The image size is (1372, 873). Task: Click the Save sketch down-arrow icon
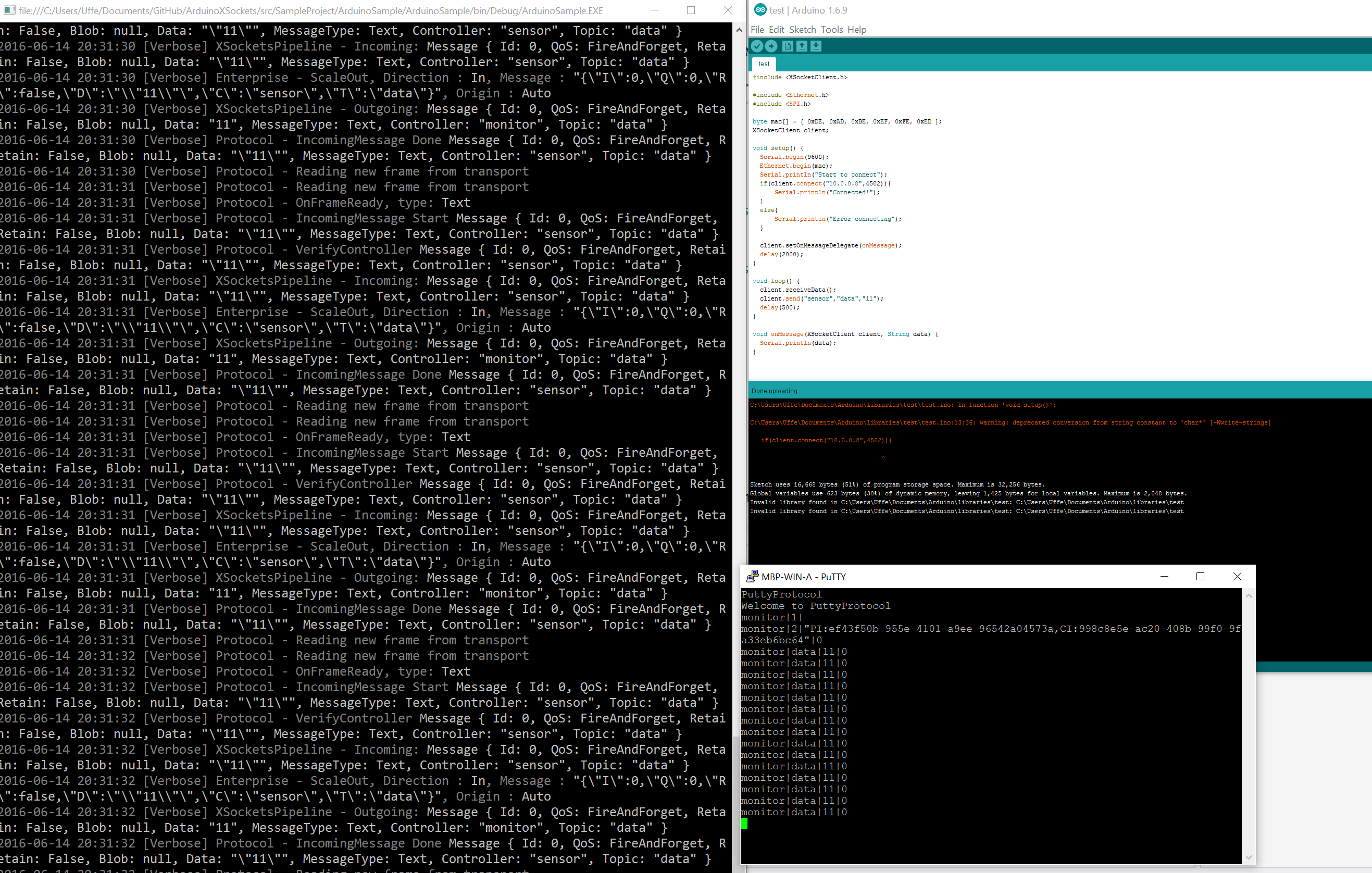pyautogui.click(x=816, y=46)
